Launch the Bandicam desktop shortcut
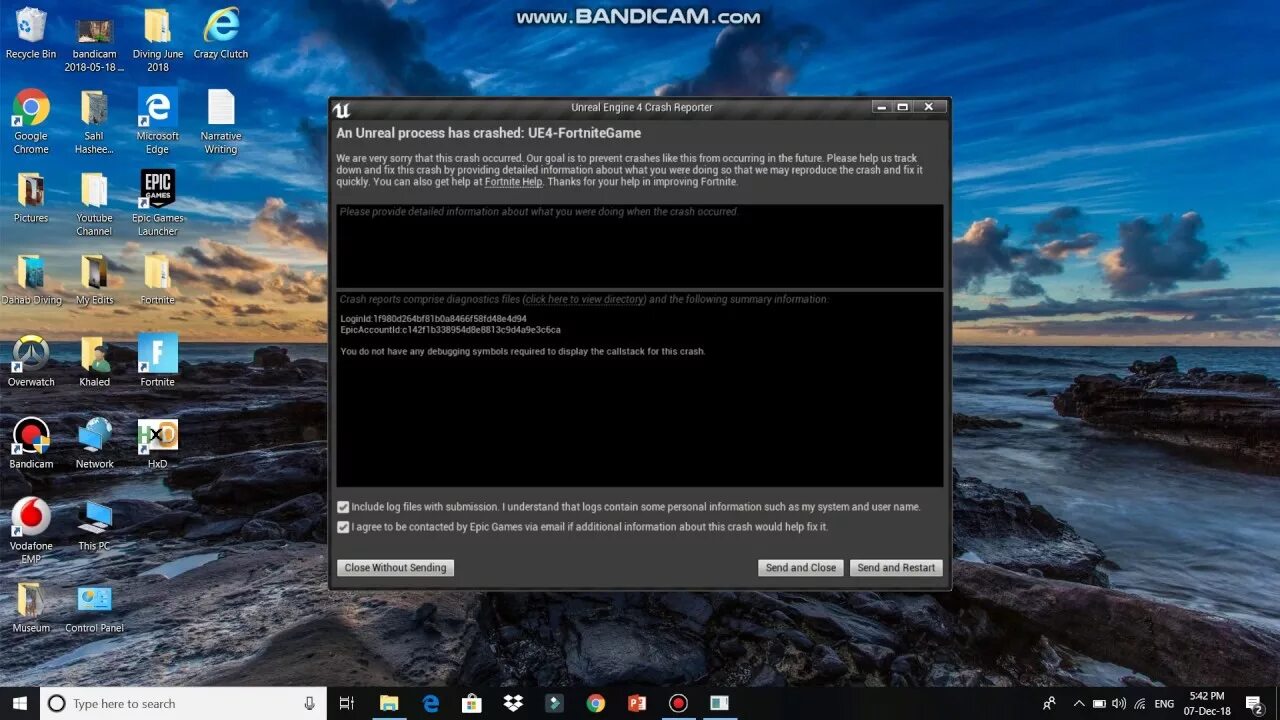1280x720 pixels. coord(31,443)
